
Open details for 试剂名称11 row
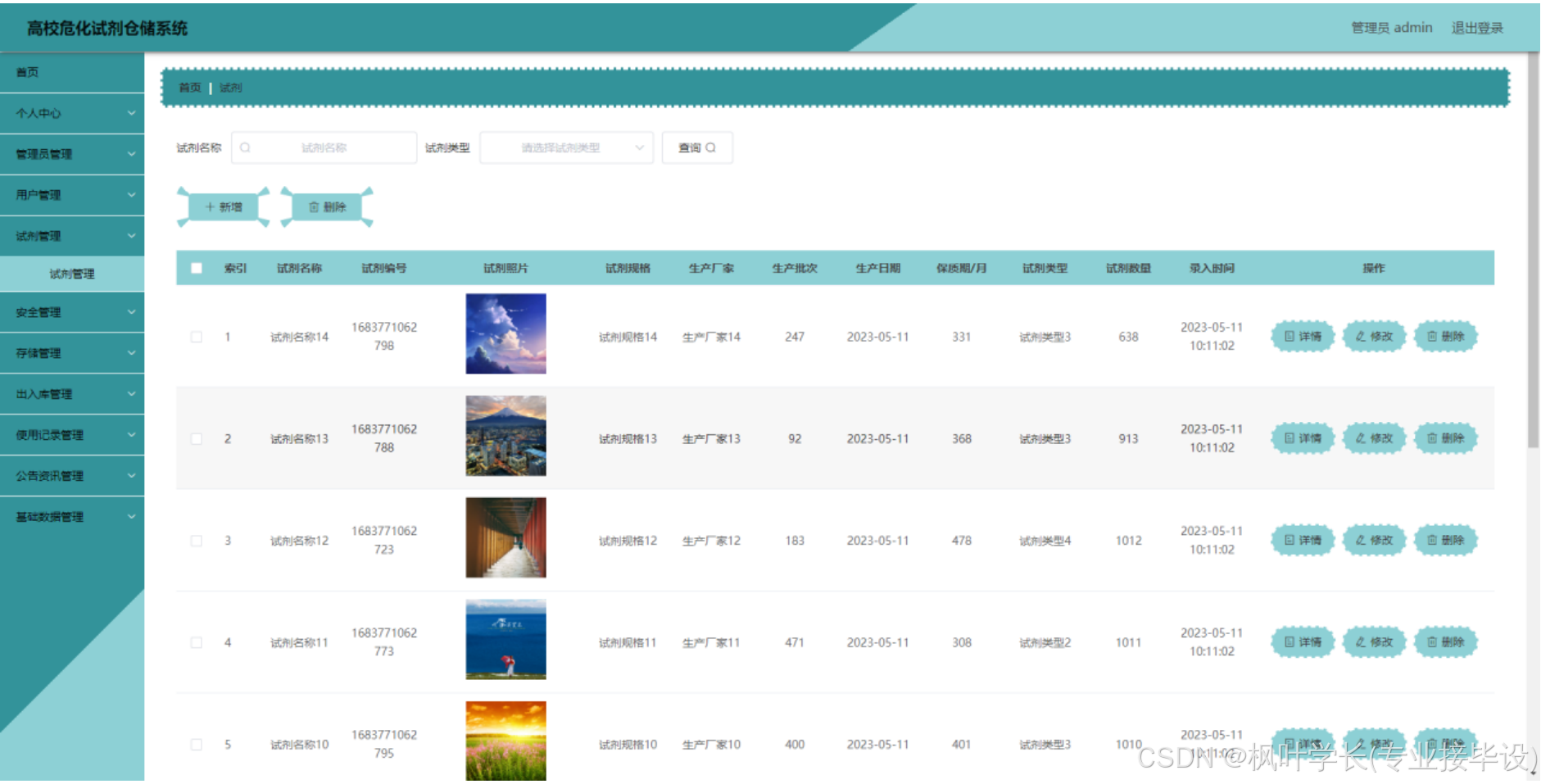1302,642
